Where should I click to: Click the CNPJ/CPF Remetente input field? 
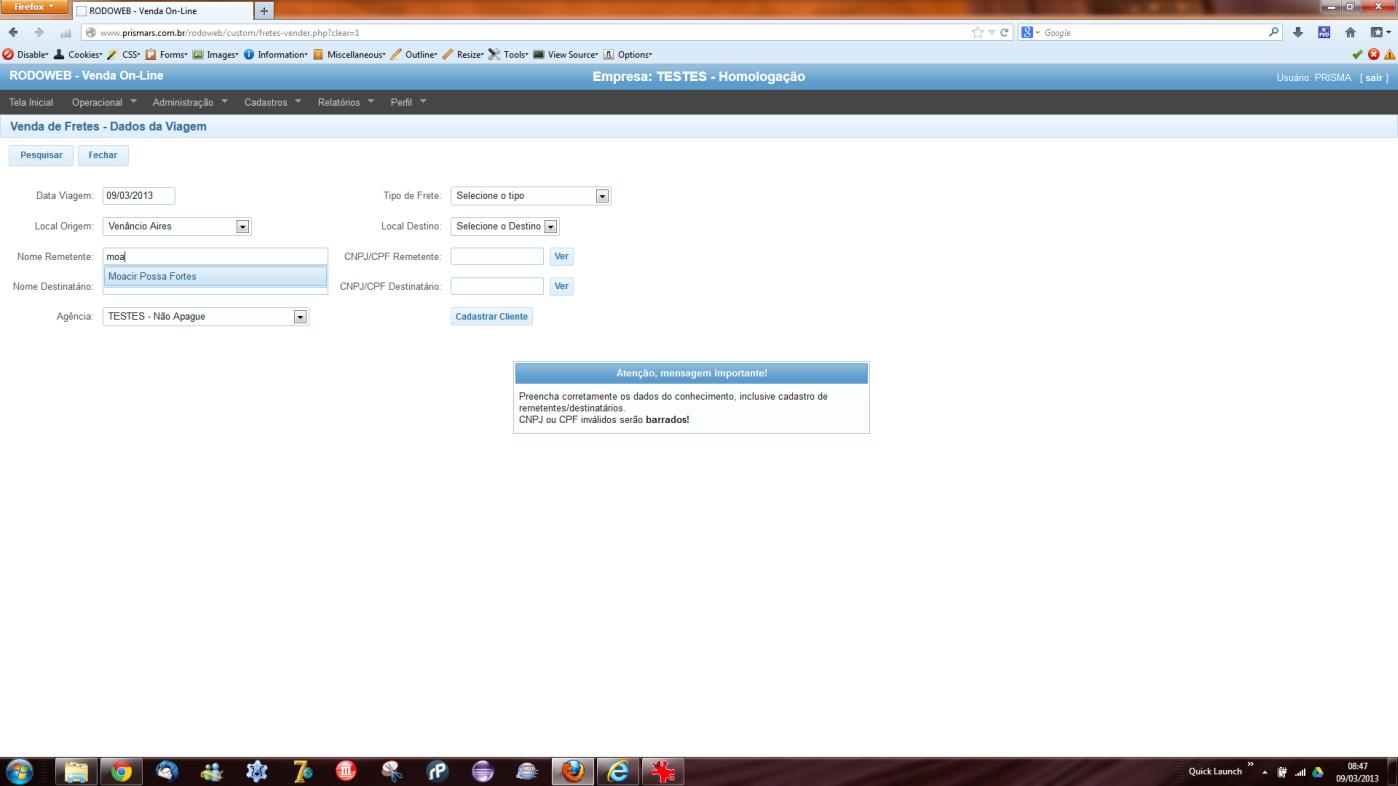497,257
